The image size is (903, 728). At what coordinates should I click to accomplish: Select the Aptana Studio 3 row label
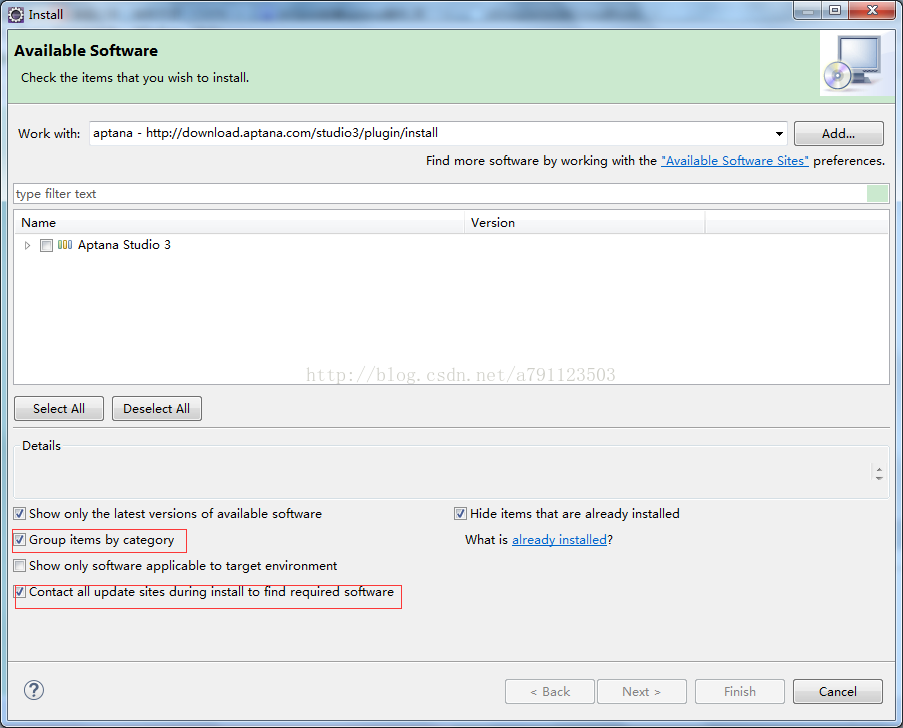coord(124,245)
